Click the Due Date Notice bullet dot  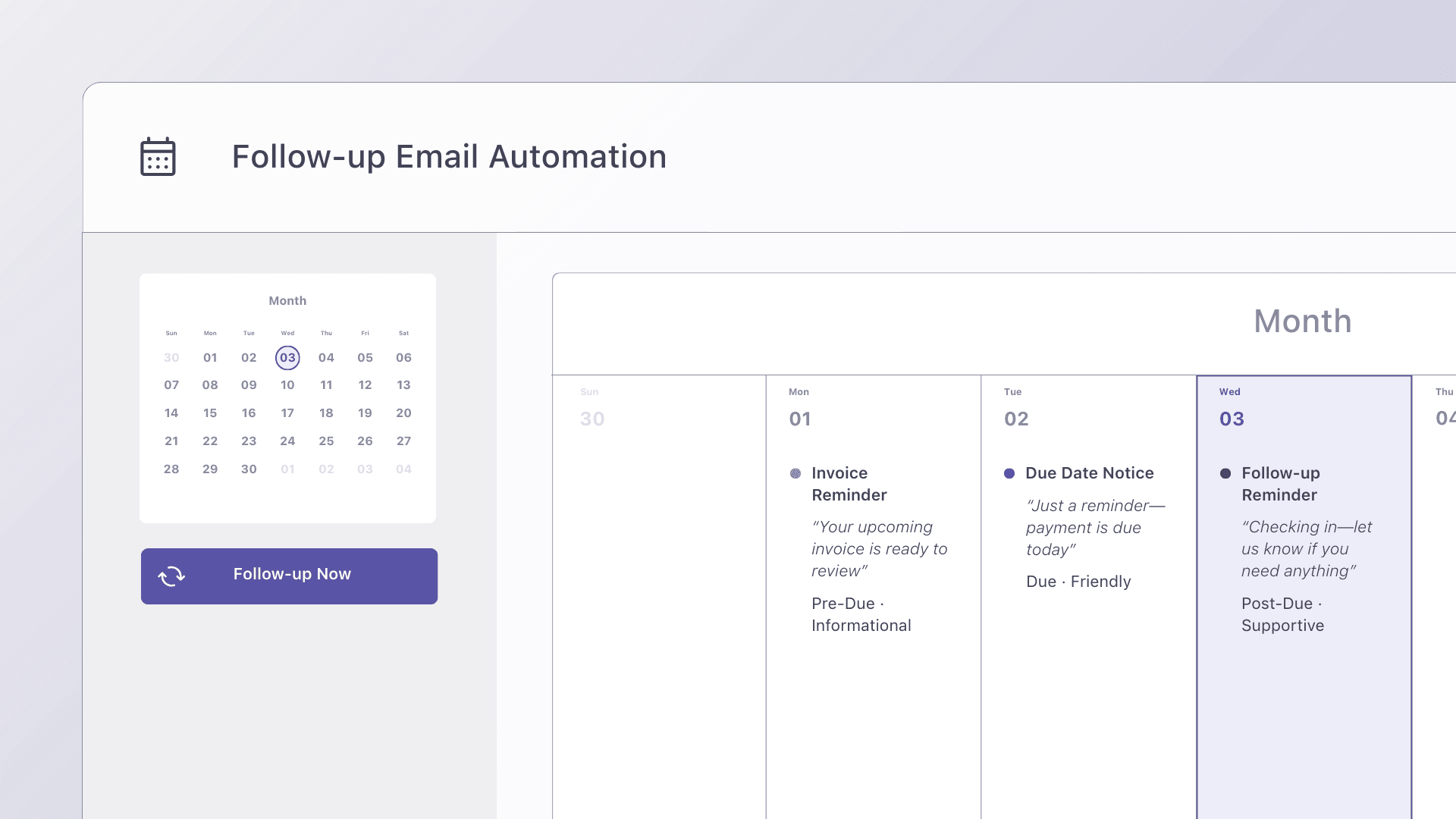point(1009,473)
